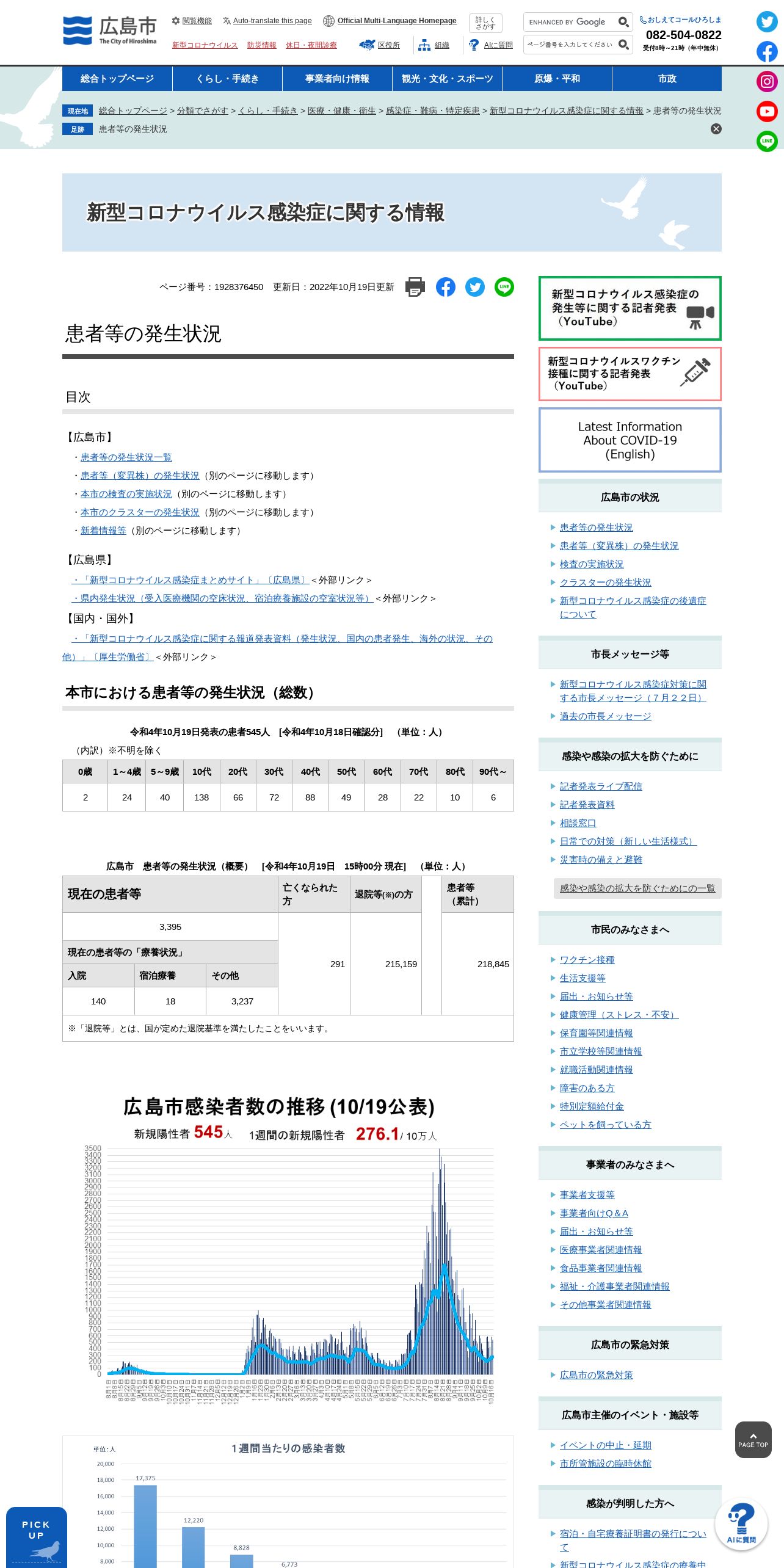This screenshot has width=784, height=1568.
Task: Open sidebar 市所管施設の臨時休館 link
Action: [606, 1464]
